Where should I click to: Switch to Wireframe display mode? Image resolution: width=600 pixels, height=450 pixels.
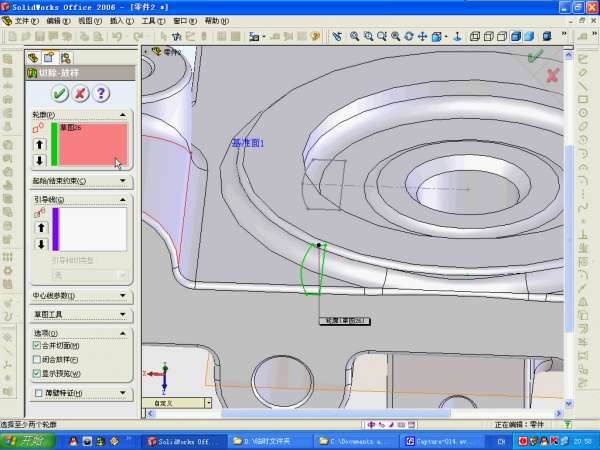pyautogui.click(x=474, y=37)
